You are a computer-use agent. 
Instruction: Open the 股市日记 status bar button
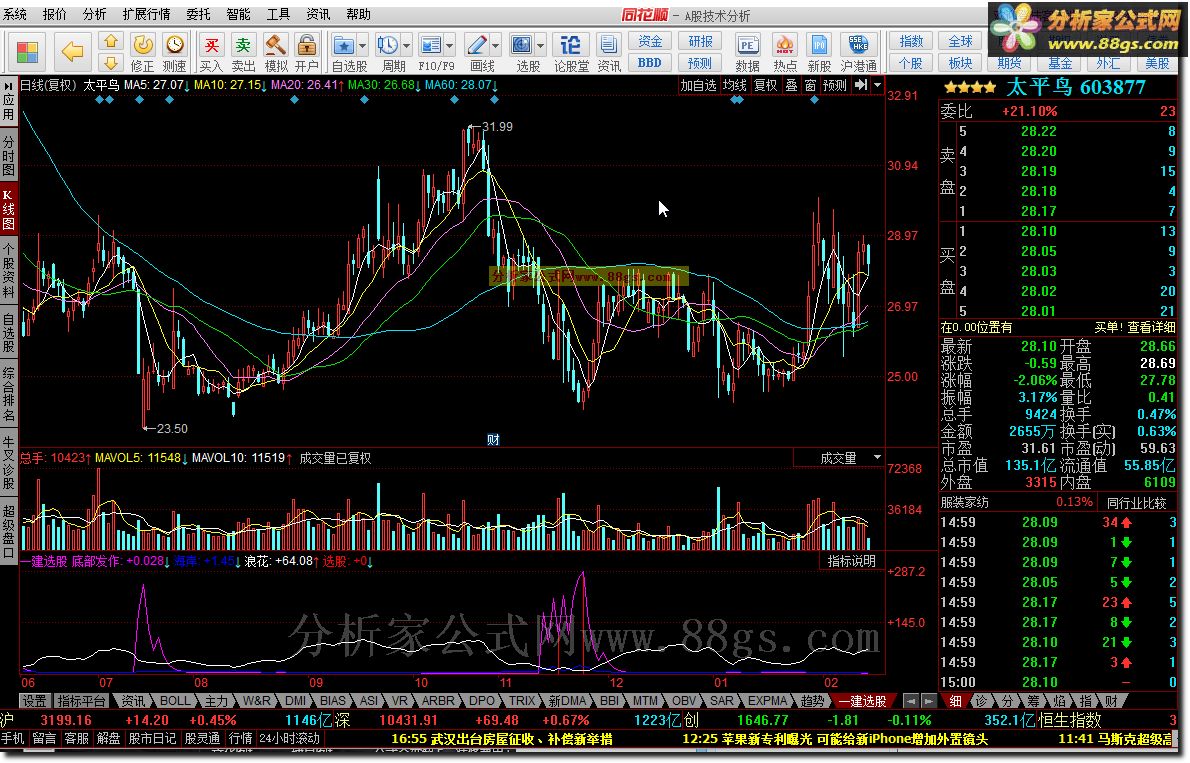click(x=152, y=739)
